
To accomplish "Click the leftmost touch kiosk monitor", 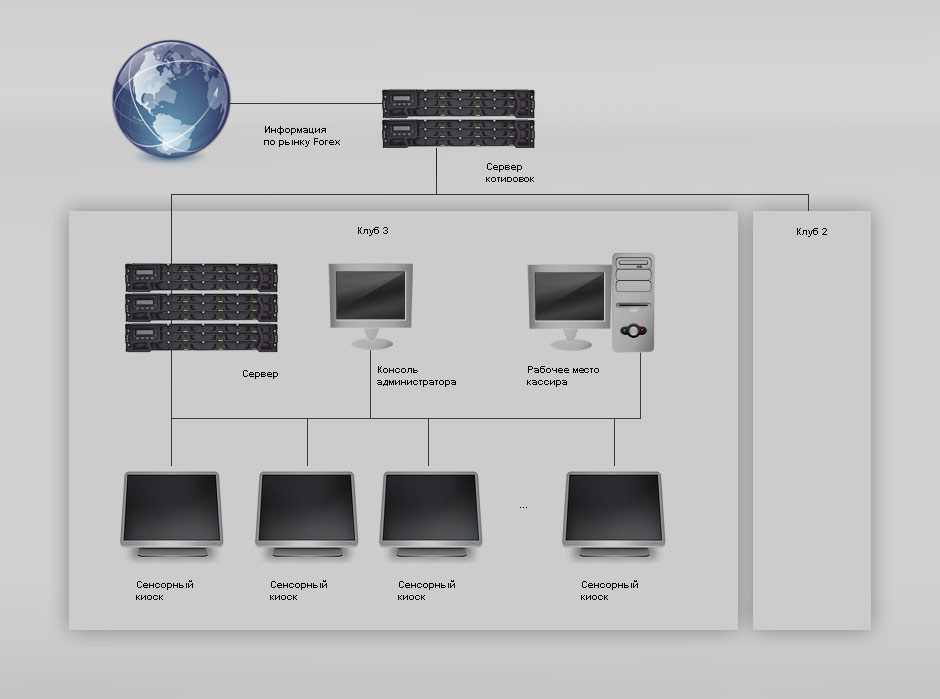I will point(171,510).
